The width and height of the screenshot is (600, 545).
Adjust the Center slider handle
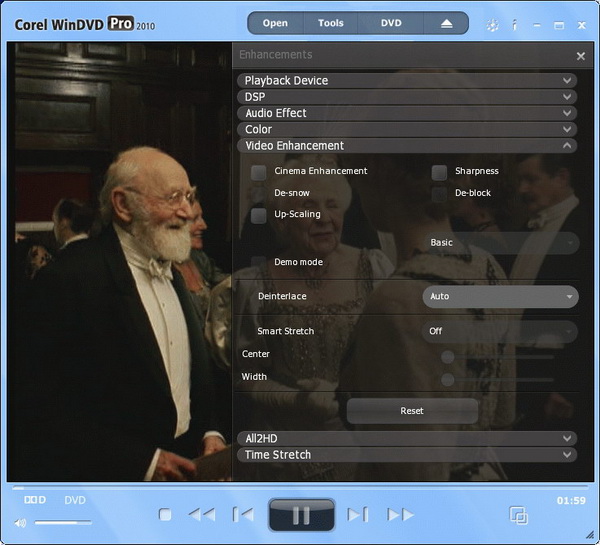click(x=447, y=357)
